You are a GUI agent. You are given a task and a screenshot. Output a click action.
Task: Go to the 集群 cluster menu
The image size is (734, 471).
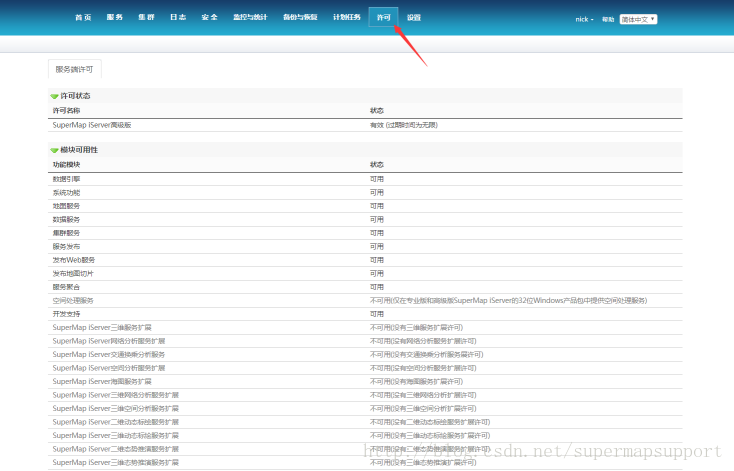click(x=146, y=17)
